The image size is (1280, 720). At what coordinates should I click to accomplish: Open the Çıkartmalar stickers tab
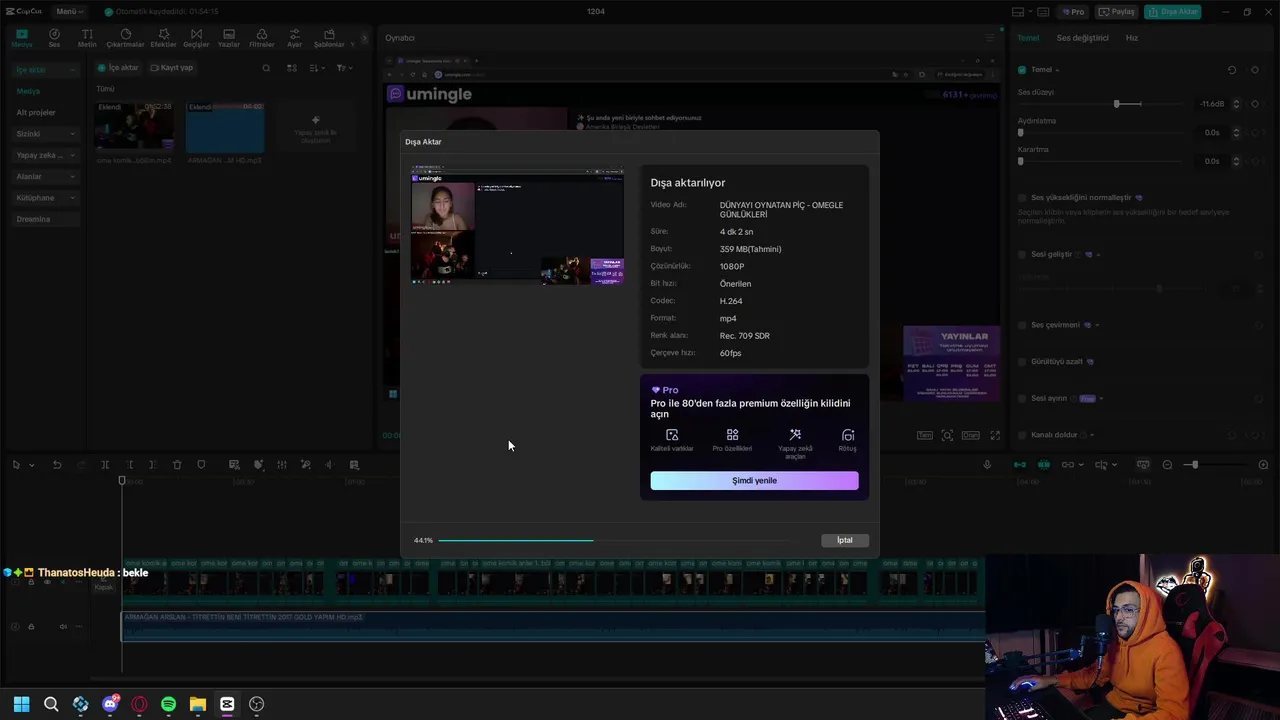125,38
